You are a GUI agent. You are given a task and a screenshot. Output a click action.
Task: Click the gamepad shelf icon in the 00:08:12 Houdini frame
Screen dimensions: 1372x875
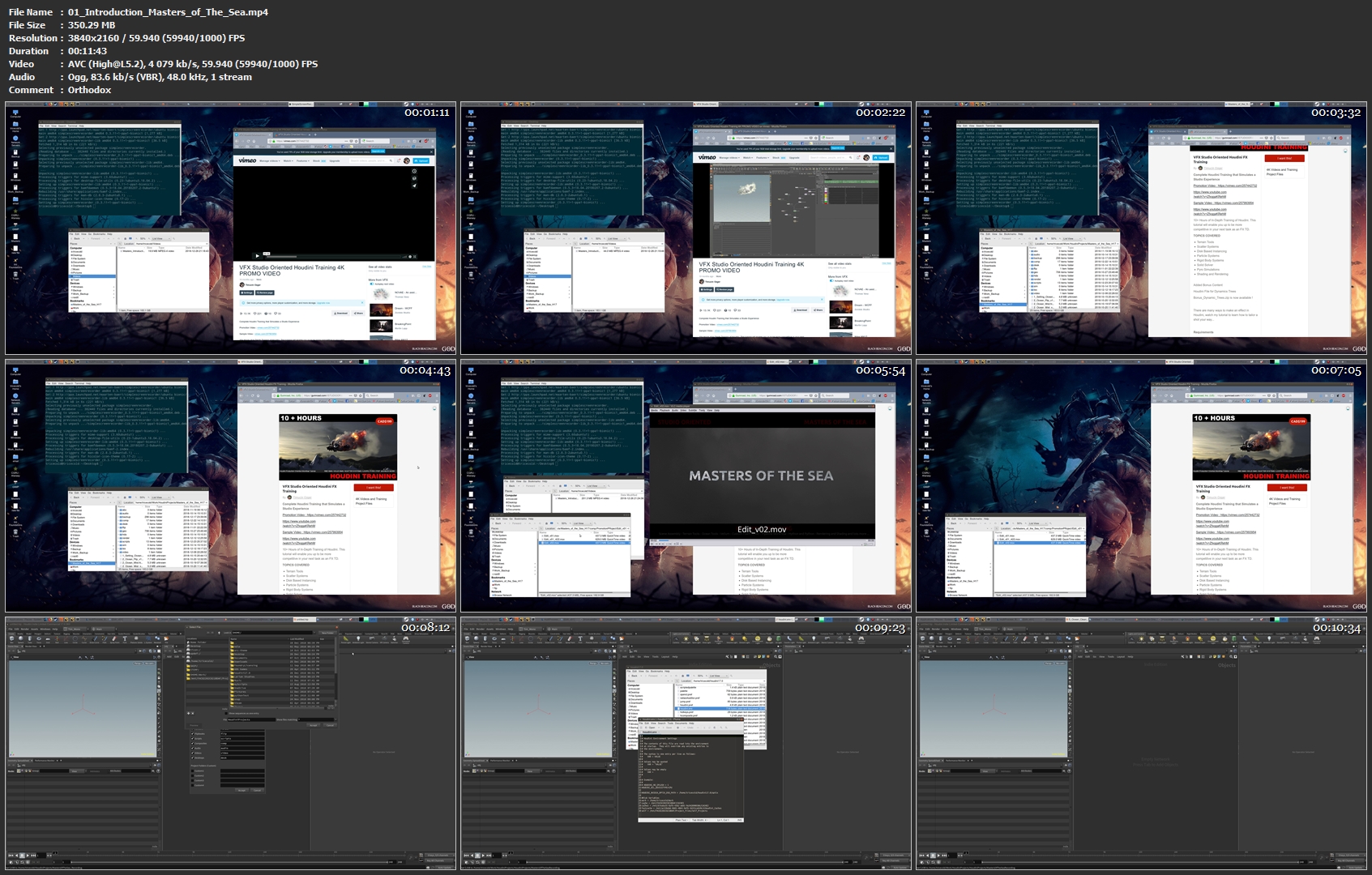[406, 638]
